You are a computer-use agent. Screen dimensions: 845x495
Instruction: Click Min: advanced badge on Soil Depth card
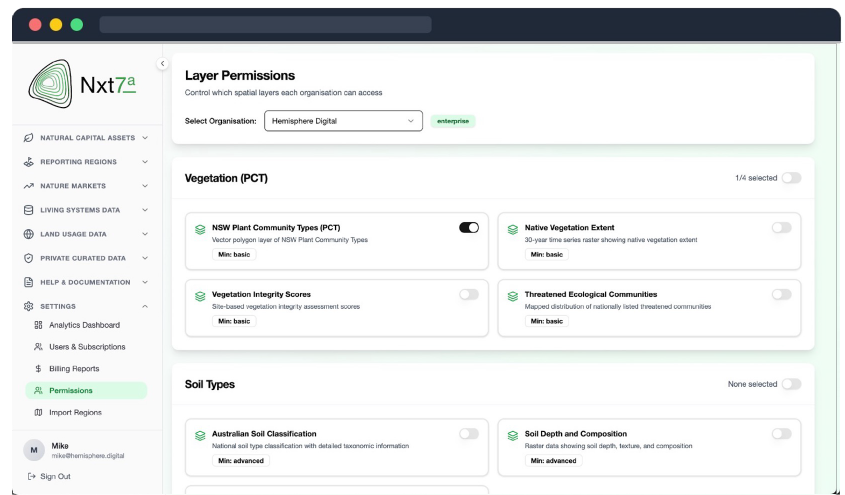tap(553, 461)
